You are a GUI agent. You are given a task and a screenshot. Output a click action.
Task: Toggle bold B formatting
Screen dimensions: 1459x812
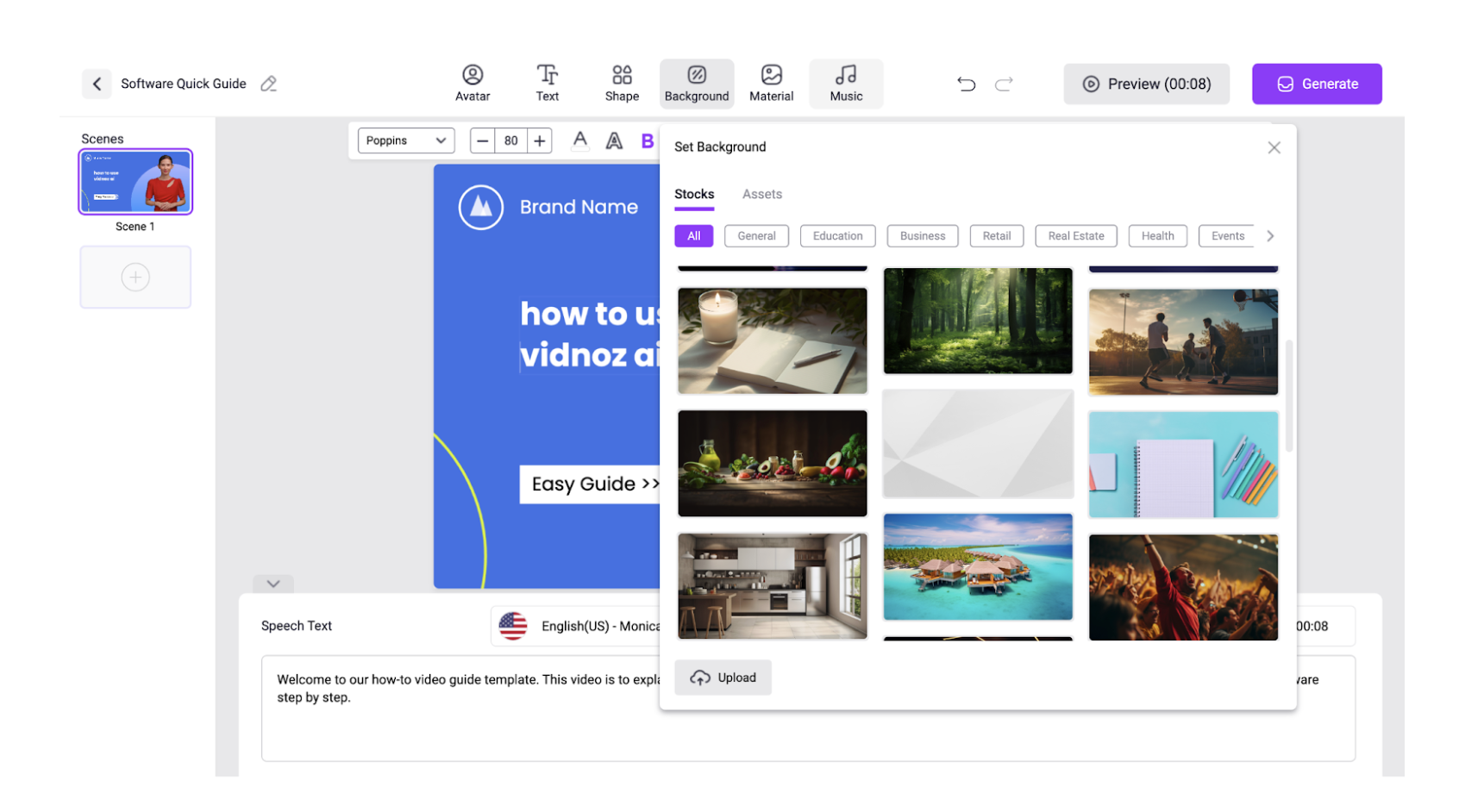point(647,141)
